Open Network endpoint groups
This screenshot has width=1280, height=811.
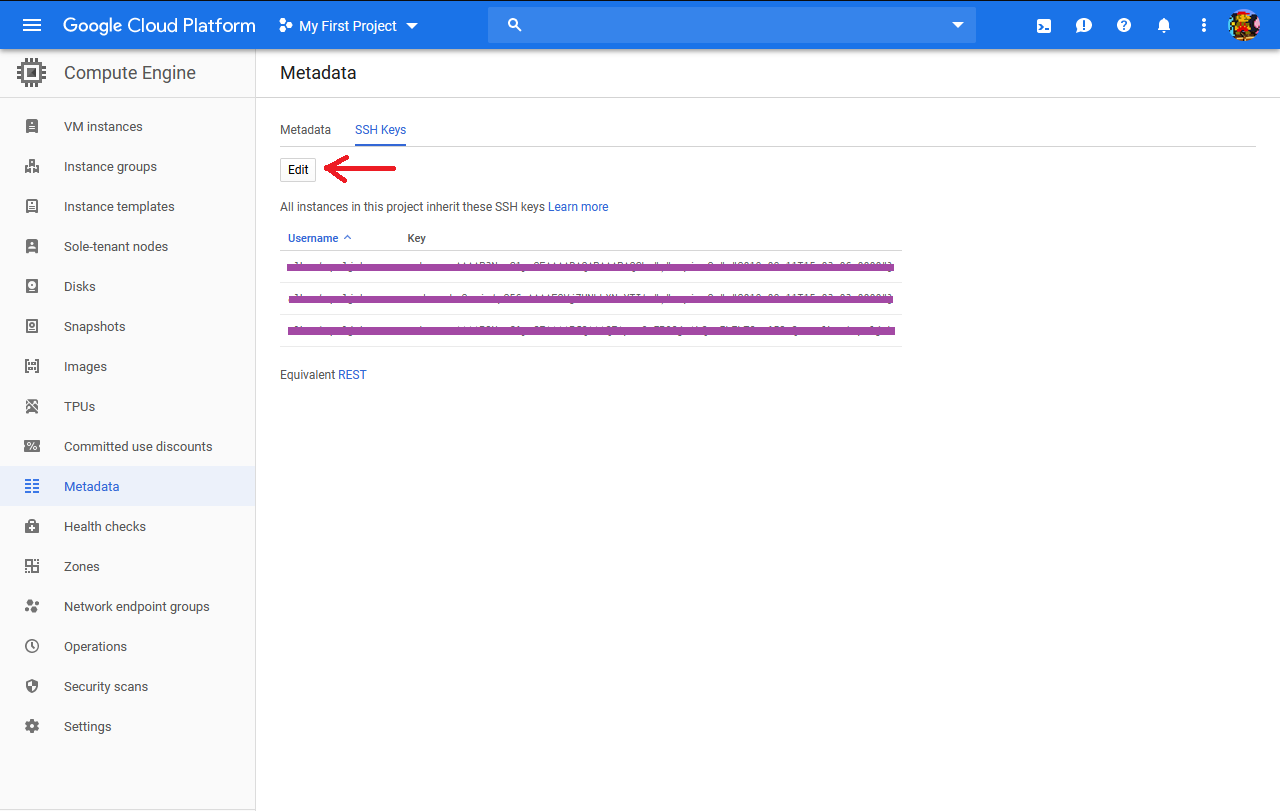[x=137, y=606]
